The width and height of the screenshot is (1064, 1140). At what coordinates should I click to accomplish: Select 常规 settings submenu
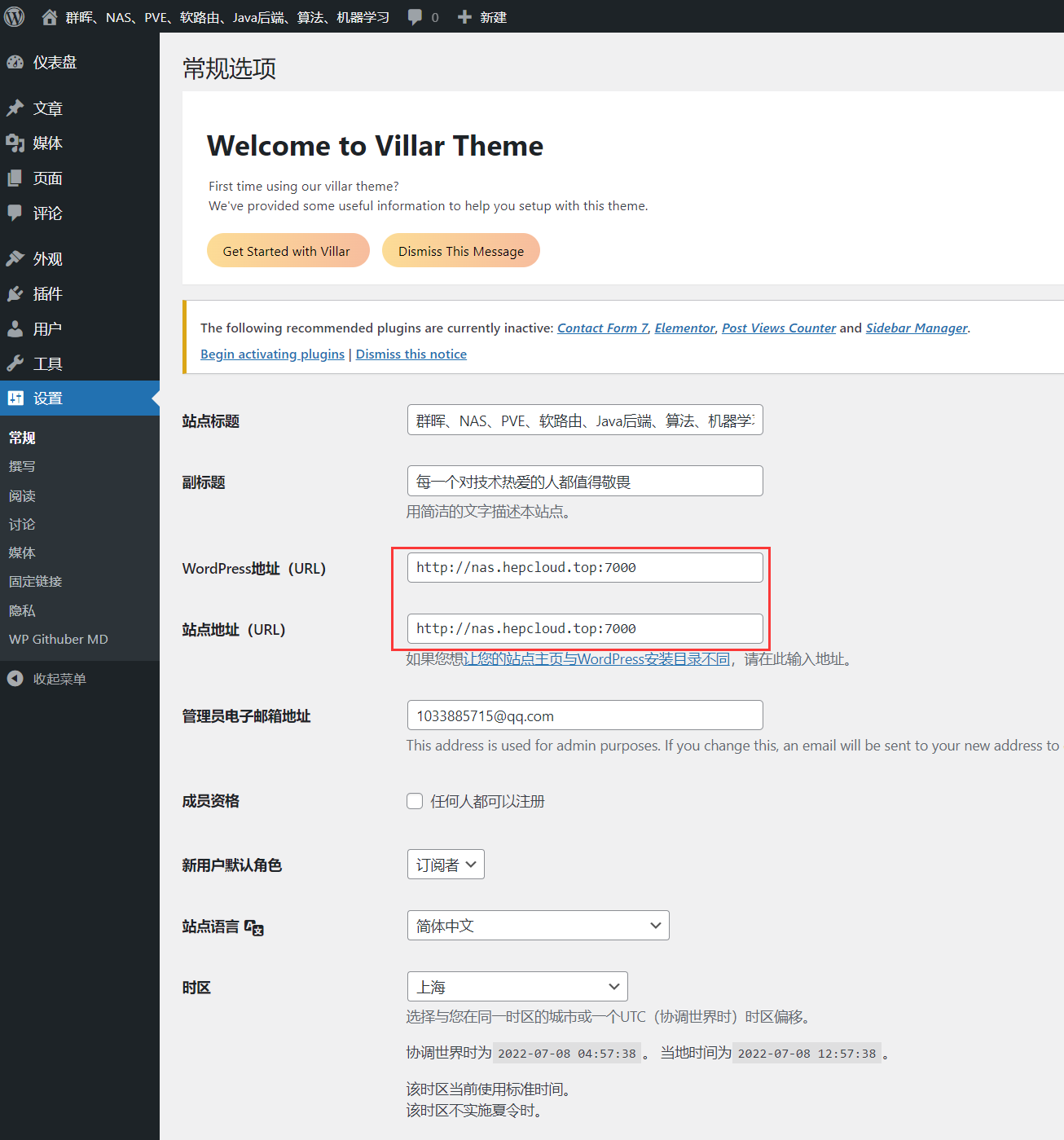[22, 438]
